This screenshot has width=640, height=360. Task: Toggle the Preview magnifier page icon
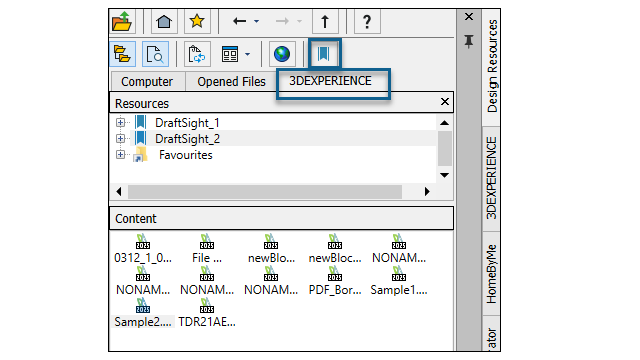[155, 54]
